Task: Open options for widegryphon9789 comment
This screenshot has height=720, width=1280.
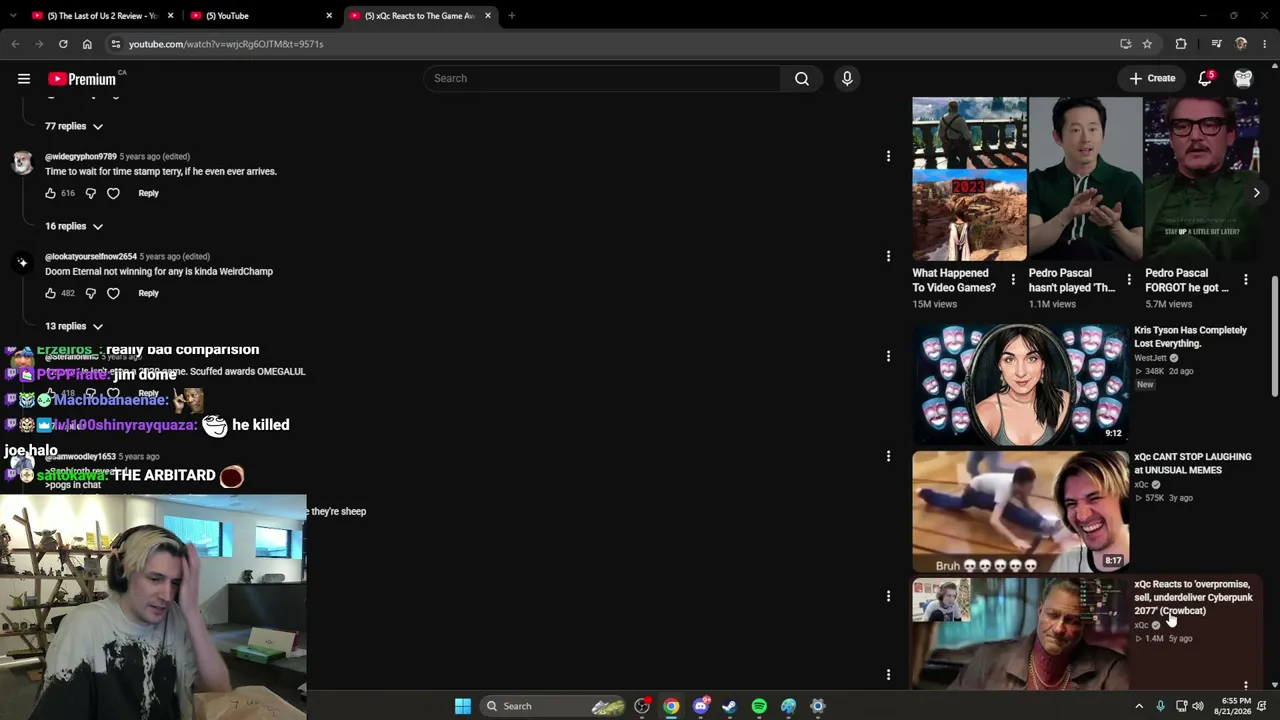Action: point(888,156)
